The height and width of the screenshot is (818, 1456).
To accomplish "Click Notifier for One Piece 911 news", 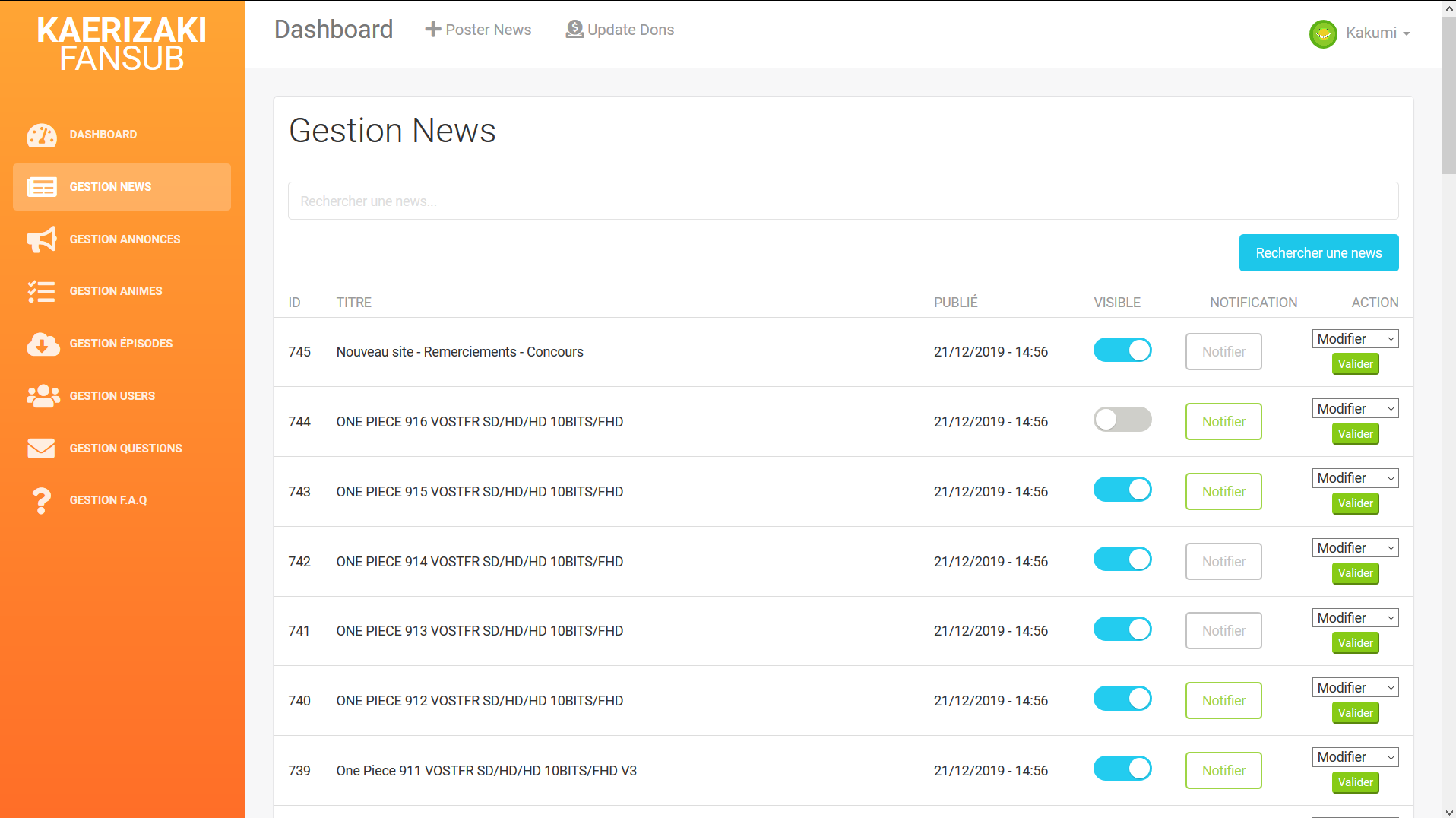I will coord(1223,771).
